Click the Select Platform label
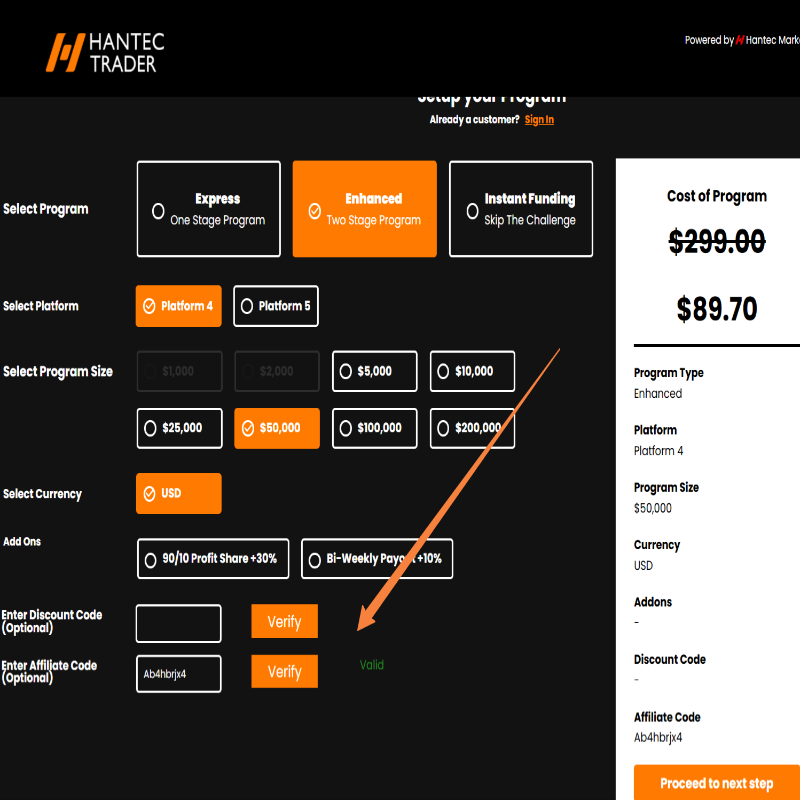Viewport: 800px width, 800px height. pos(41,306)
